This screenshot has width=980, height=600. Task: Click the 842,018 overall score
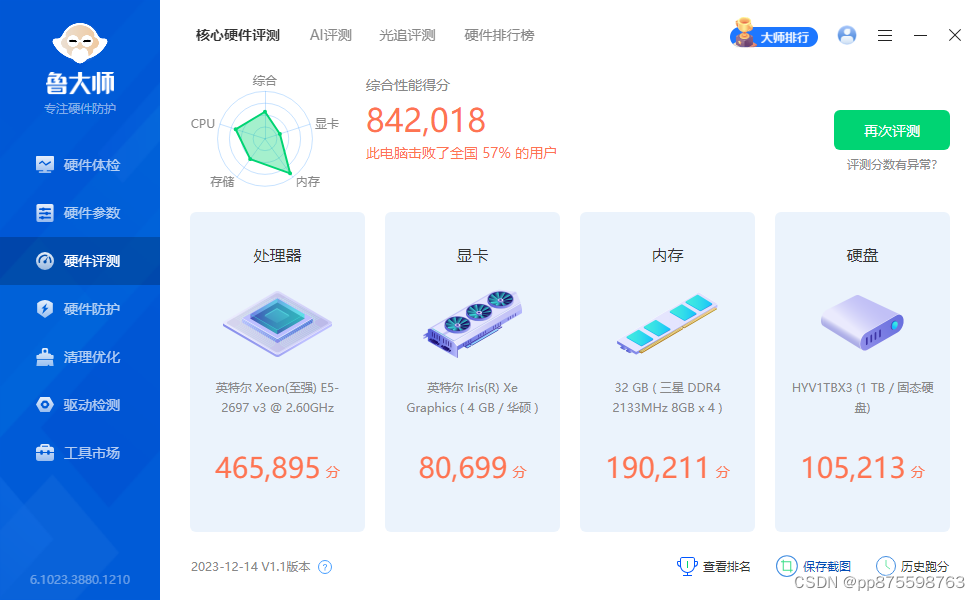click(x=426, y=120)
